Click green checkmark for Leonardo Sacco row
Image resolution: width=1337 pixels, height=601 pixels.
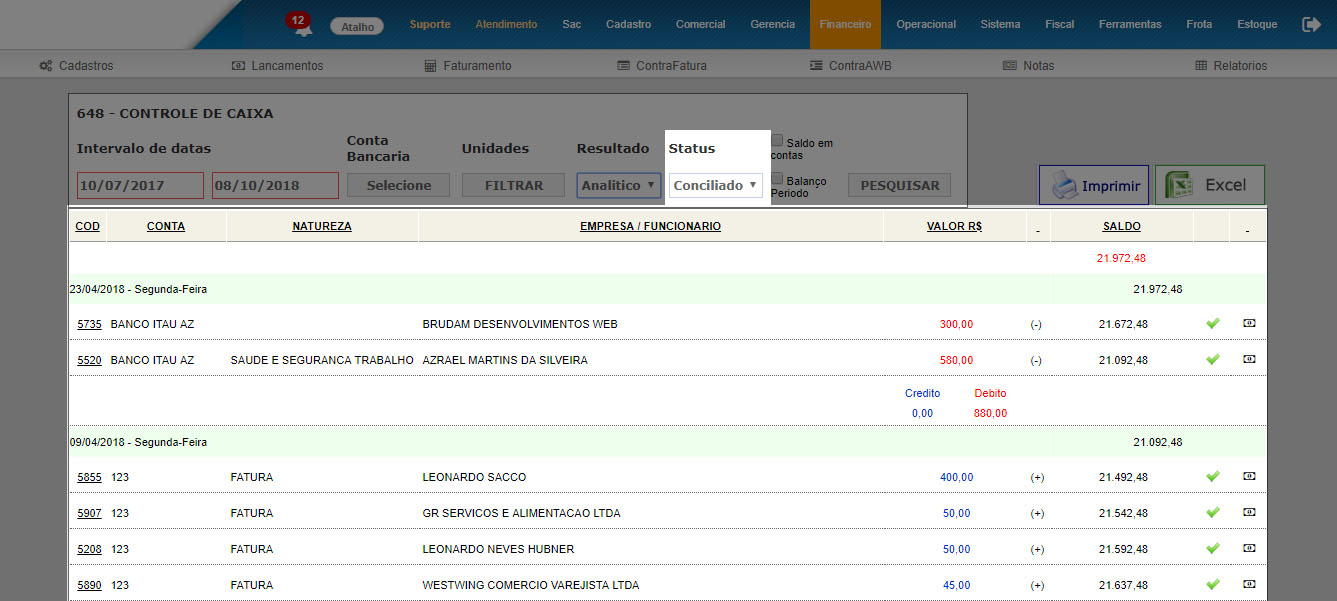pyautogui.click(x=1213, y=477)
